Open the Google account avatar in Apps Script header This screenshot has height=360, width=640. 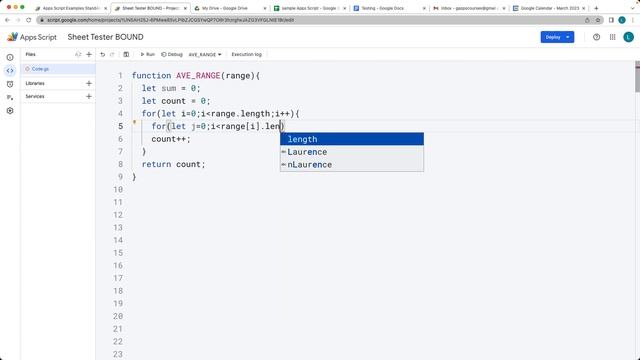(629, 37)
